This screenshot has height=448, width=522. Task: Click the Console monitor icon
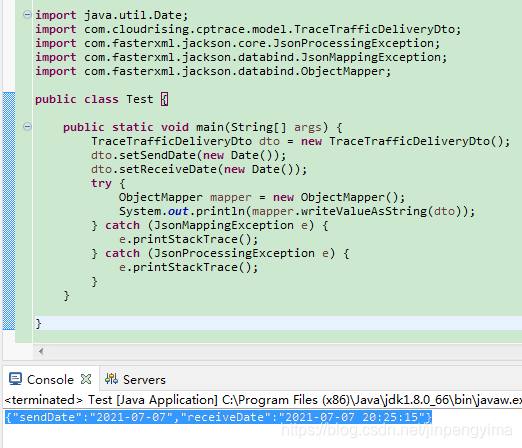[x=15, y=379]
